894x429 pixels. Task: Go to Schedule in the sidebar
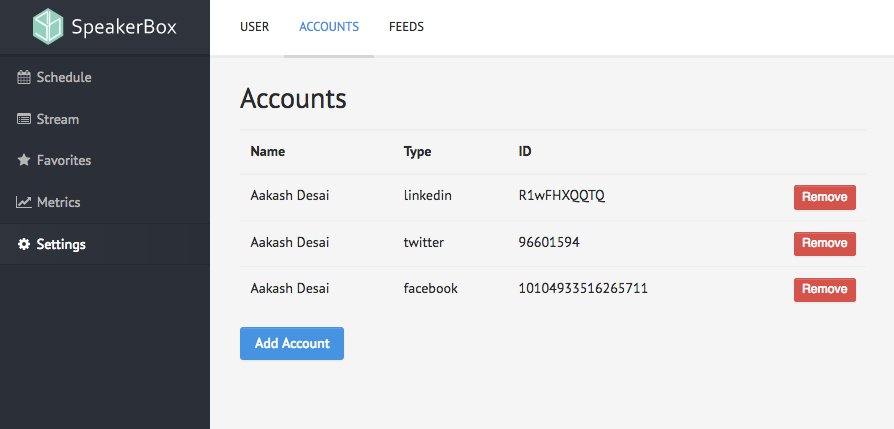pos(64,78)
